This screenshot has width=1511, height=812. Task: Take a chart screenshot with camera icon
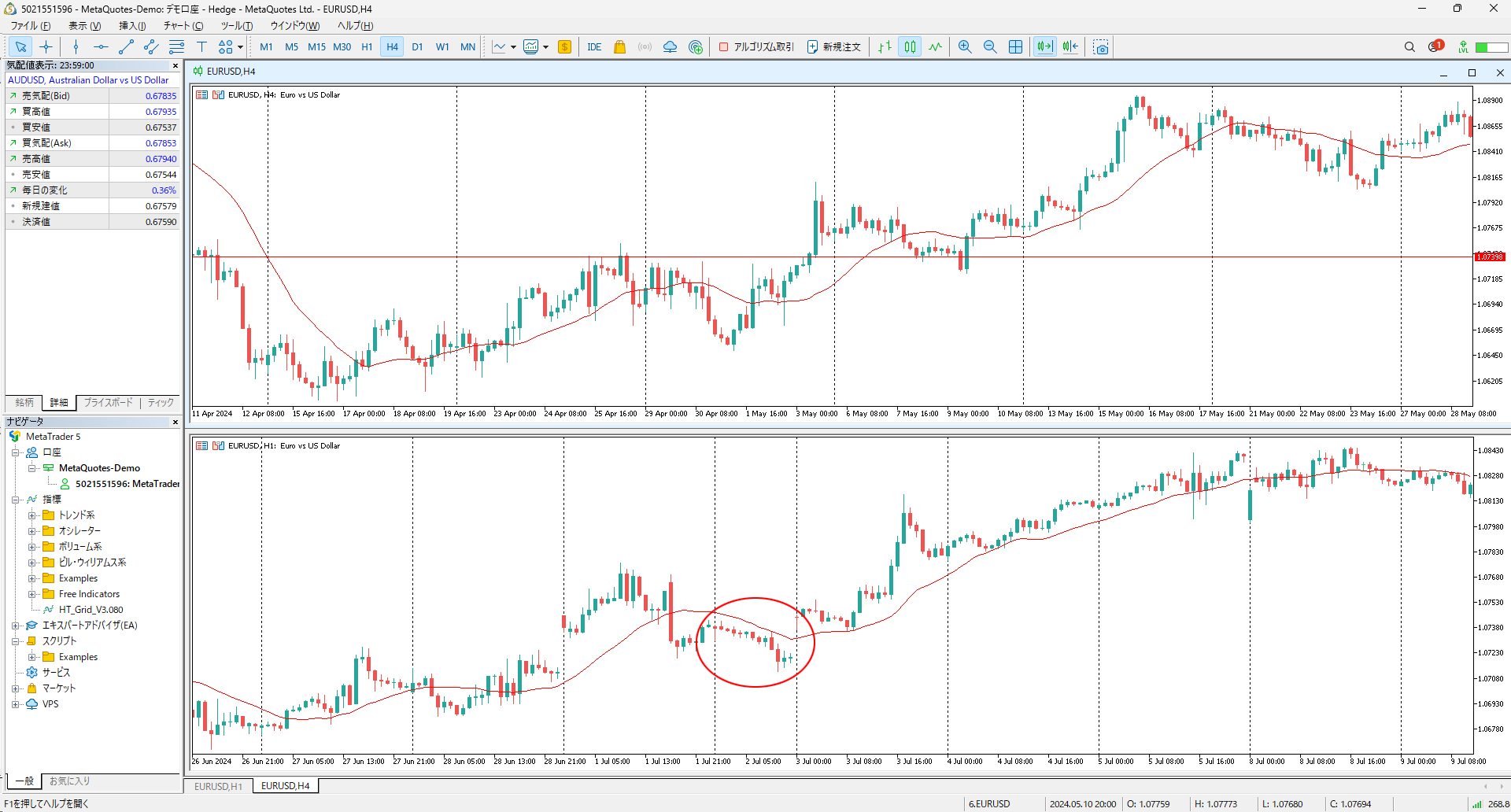1101,47
